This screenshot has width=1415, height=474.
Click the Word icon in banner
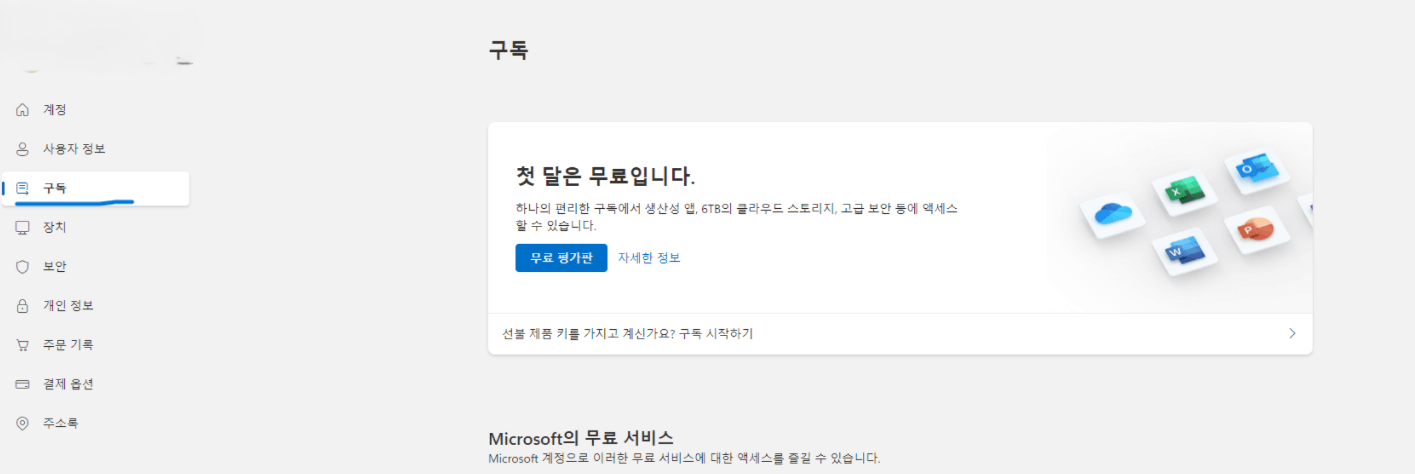1186,253
